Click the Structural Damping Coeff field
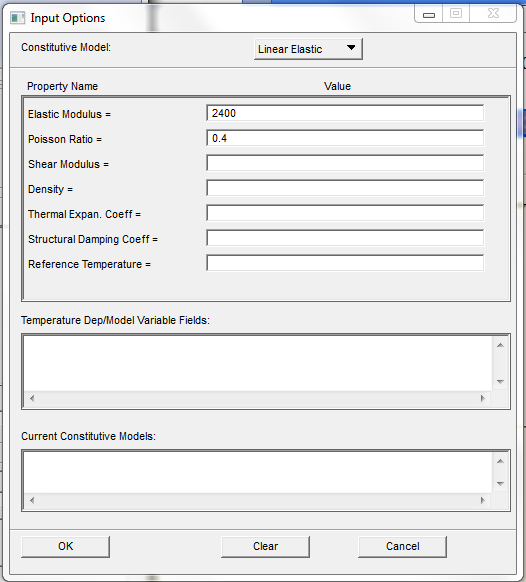The width and height of the screenshot is (526, 582). (x=345, y=238)
